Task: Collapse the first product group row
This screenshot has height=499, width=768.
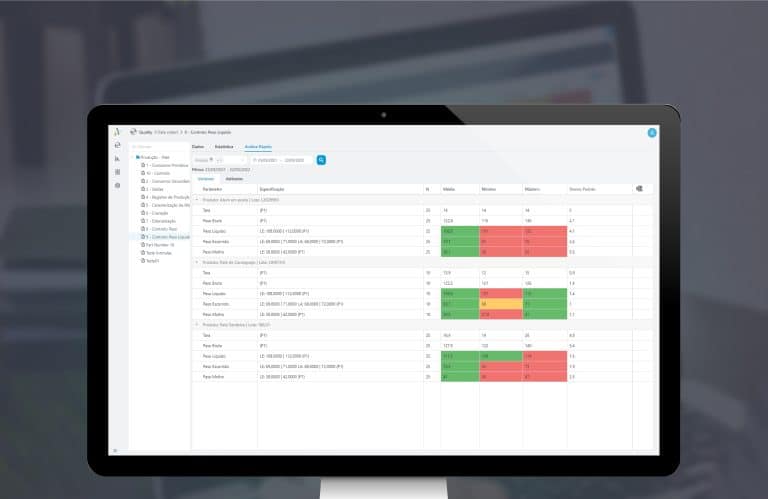Action: 195,200
